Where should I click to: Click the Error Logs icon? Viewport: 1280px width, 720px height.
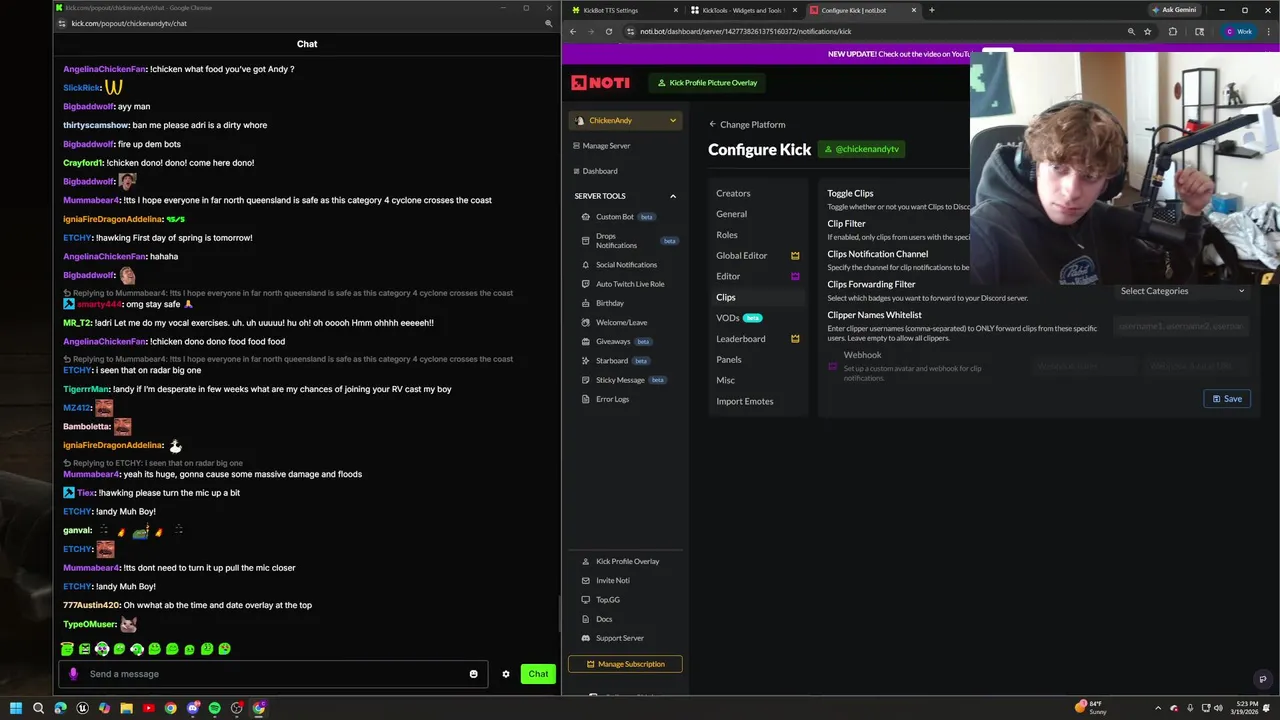click(586, 399)
